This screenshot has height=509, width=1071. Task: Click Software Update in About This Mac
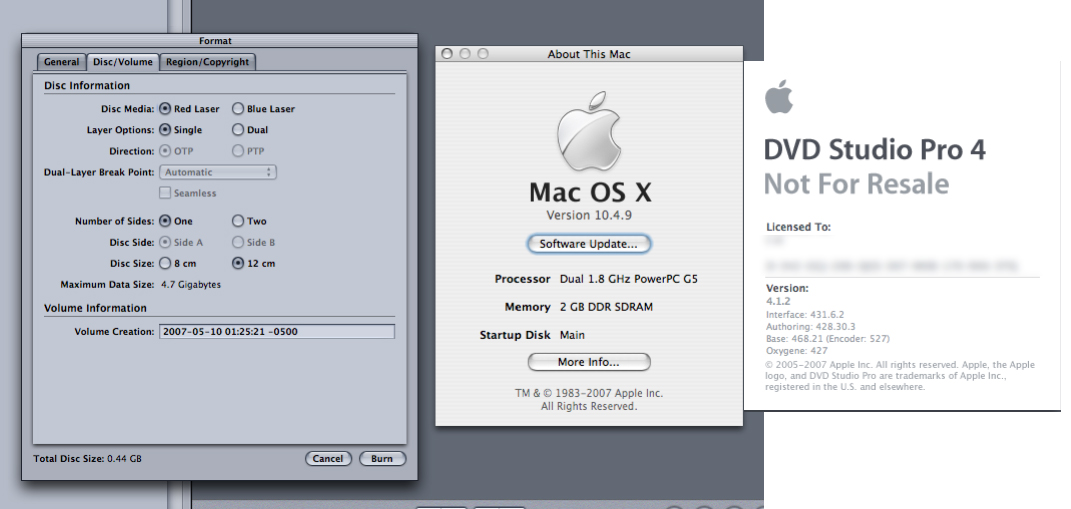click(x=589, y=244)
